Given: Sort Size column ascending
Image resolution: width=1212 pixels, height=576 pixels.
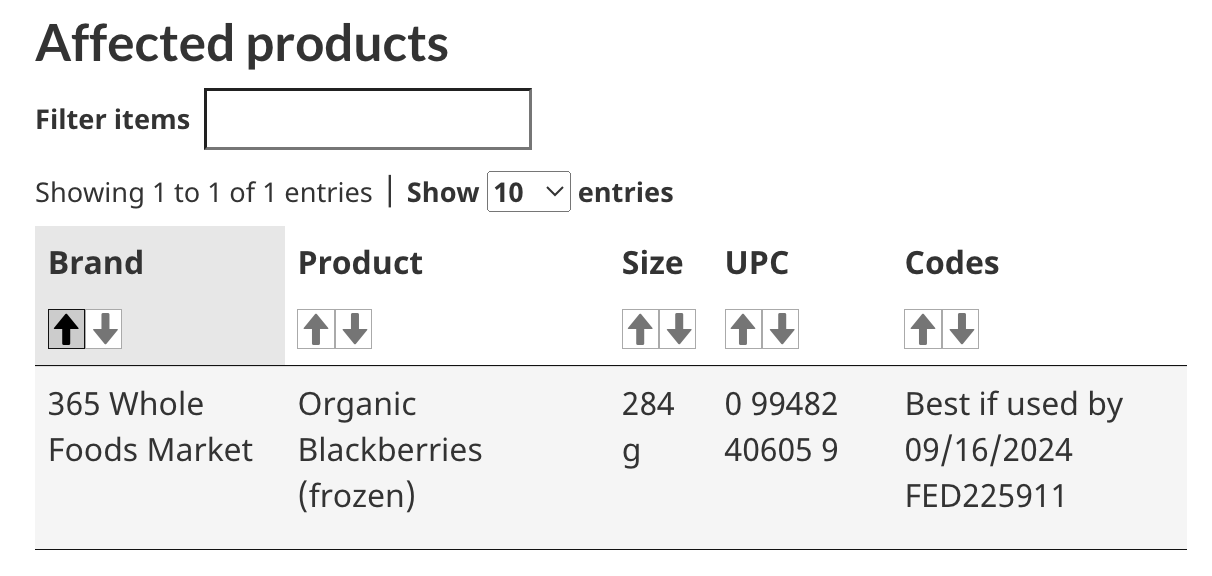Looking at the screenshot, I should [641, 328].
